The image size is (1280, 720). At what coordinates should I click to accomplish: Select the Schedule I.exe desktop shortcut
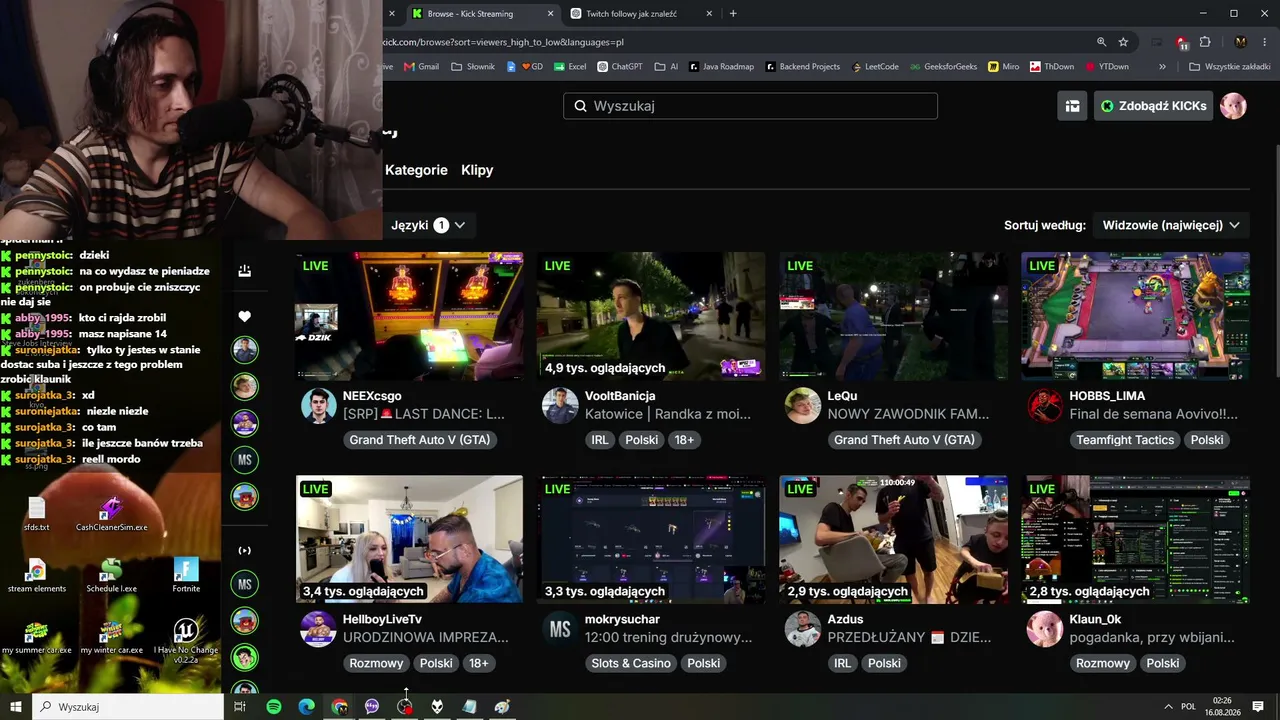click(111, 575)
